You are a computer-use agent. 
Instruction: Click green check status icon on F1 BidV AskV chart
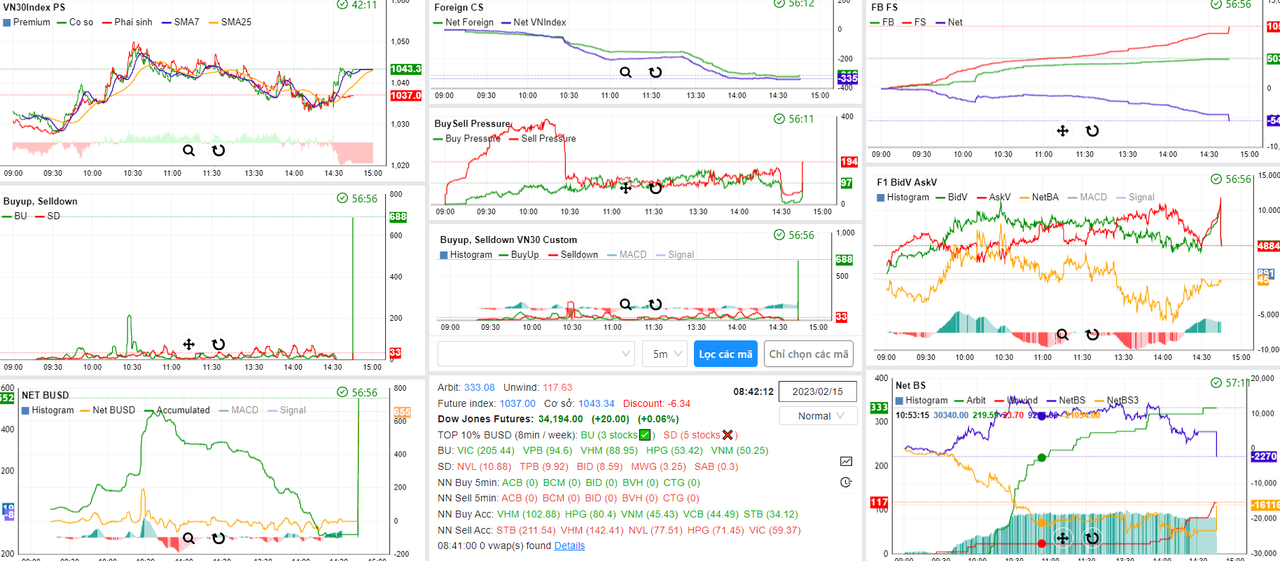tap(1215, 179)
